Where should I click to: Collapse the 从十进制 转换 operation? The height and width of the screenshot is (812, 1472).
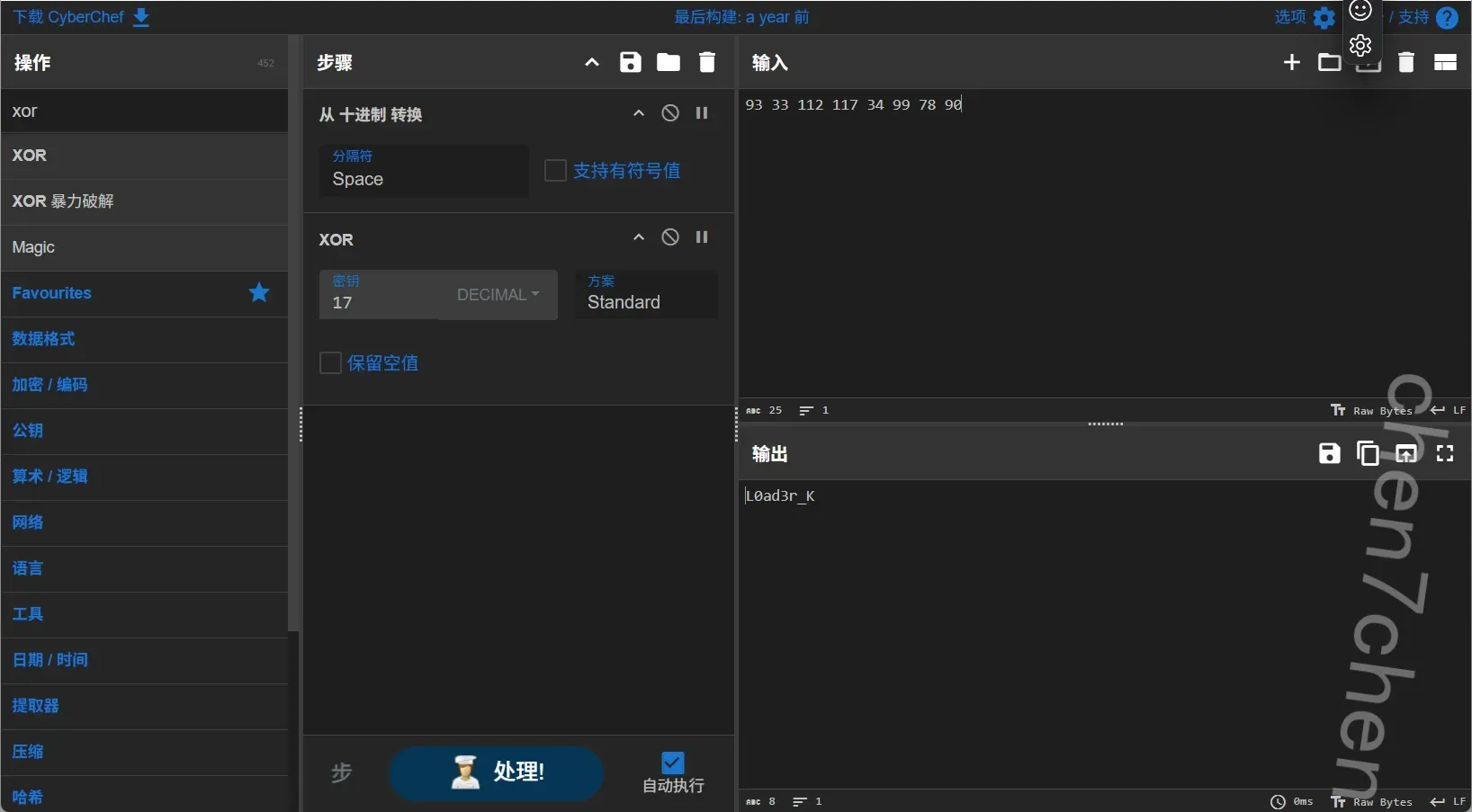tap(639, 113)
